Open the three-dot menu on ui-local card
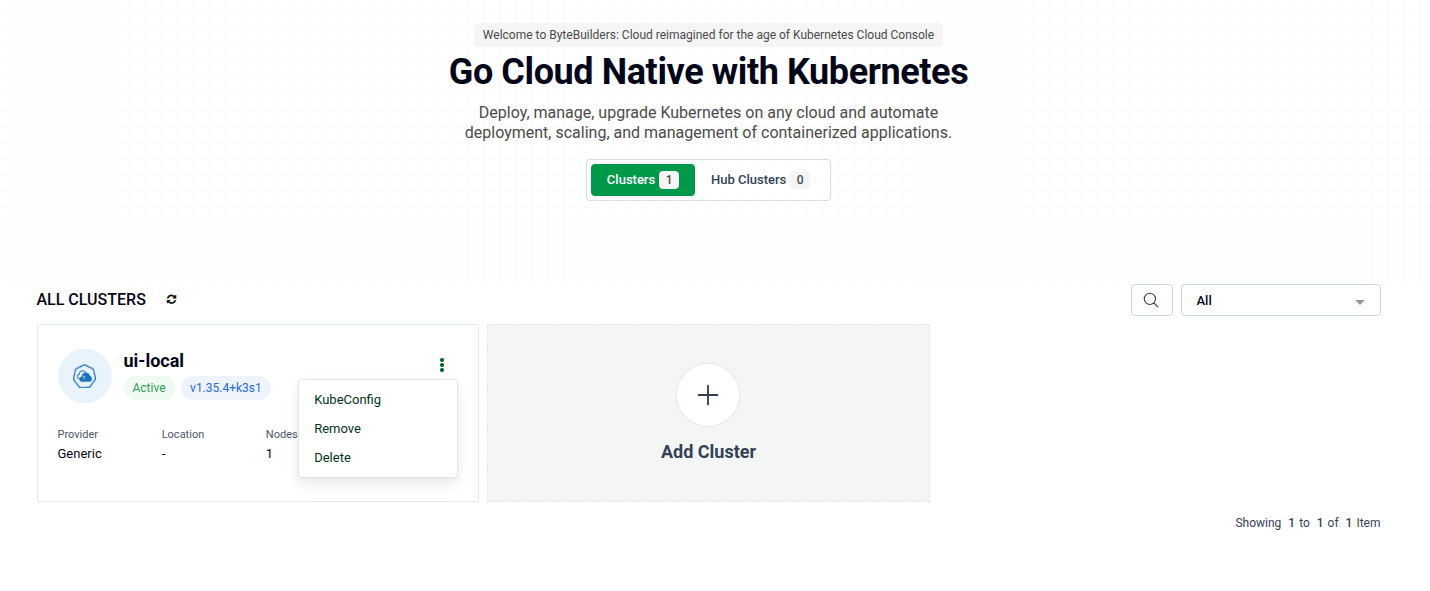The image size is (1430, 591). (442, 365)
